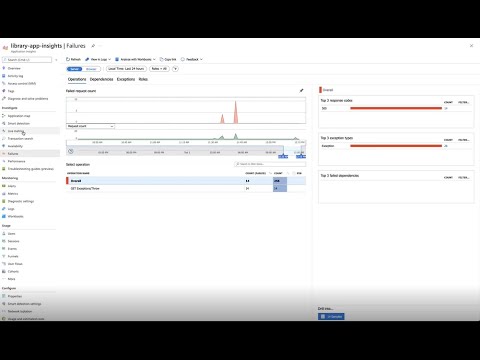
Task: Click the Refresh toolbar button
Action: [73, 59]
